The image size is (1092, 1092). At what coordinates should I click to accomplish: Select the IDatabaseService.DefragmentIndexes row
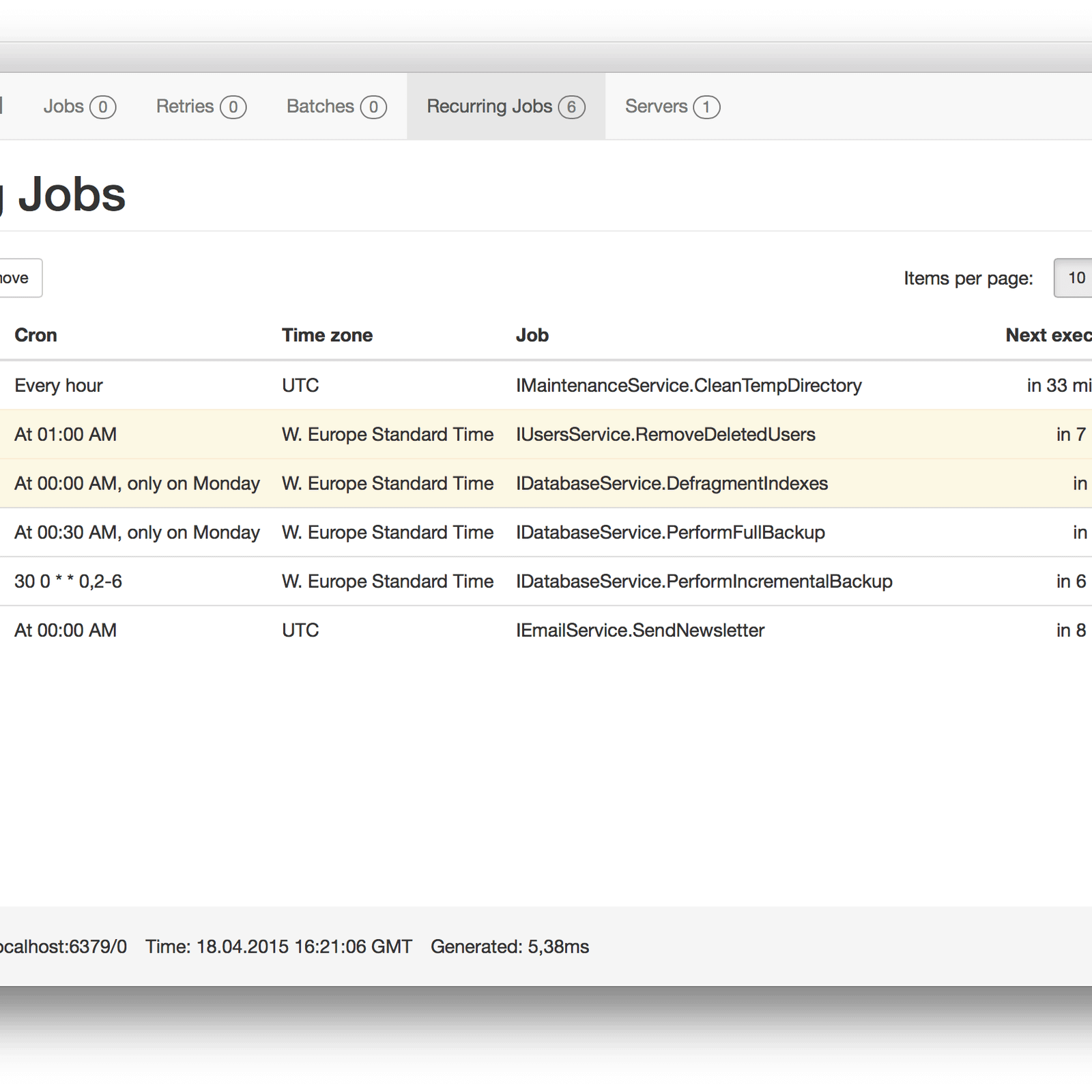pyautogui.click(x=671, y=484)
